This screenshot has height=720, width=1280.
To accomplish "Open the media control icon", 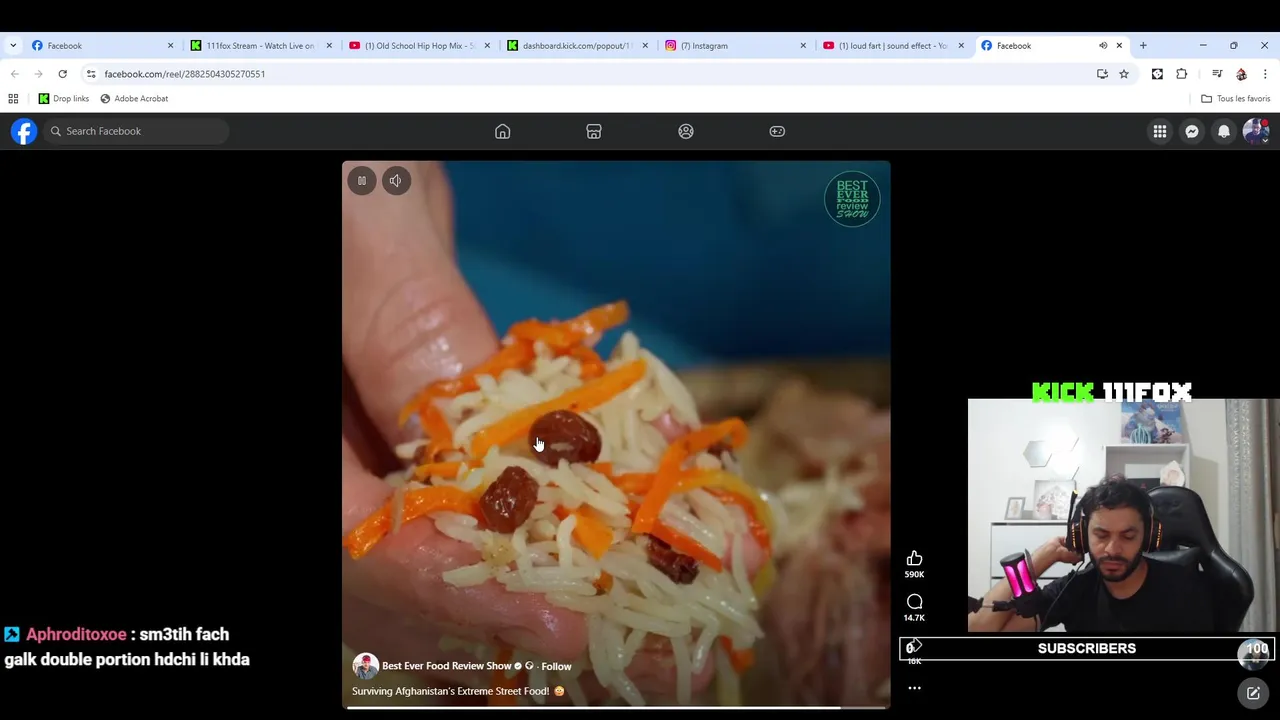I will 1217,74.
